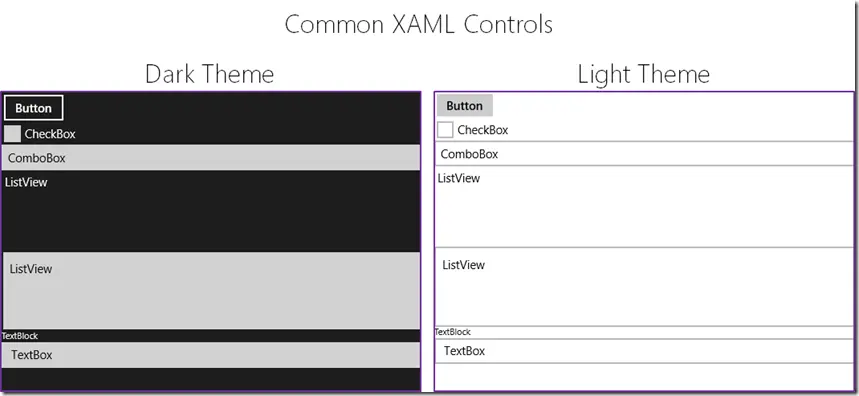This screenshot has width=859, height=396.
Task: Open the Light Theme ComboBox
Action: click(x=644, y=154)
